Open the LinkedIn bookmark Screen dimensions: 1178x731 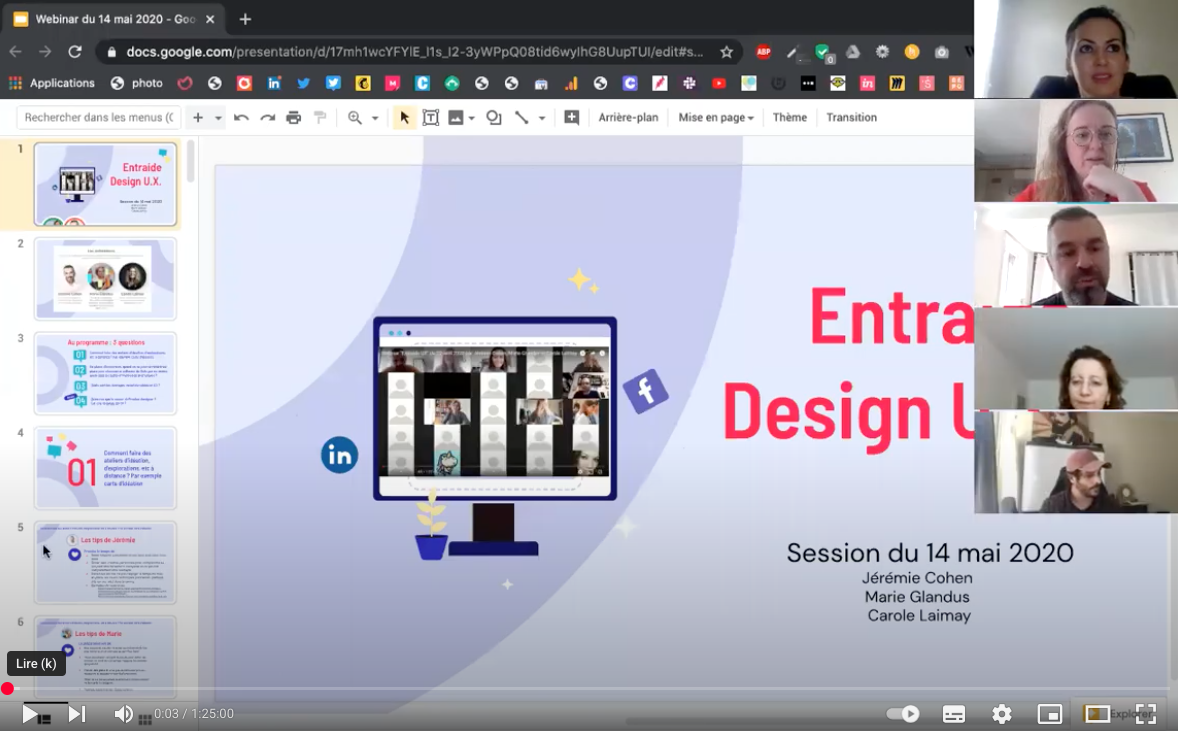274,83
